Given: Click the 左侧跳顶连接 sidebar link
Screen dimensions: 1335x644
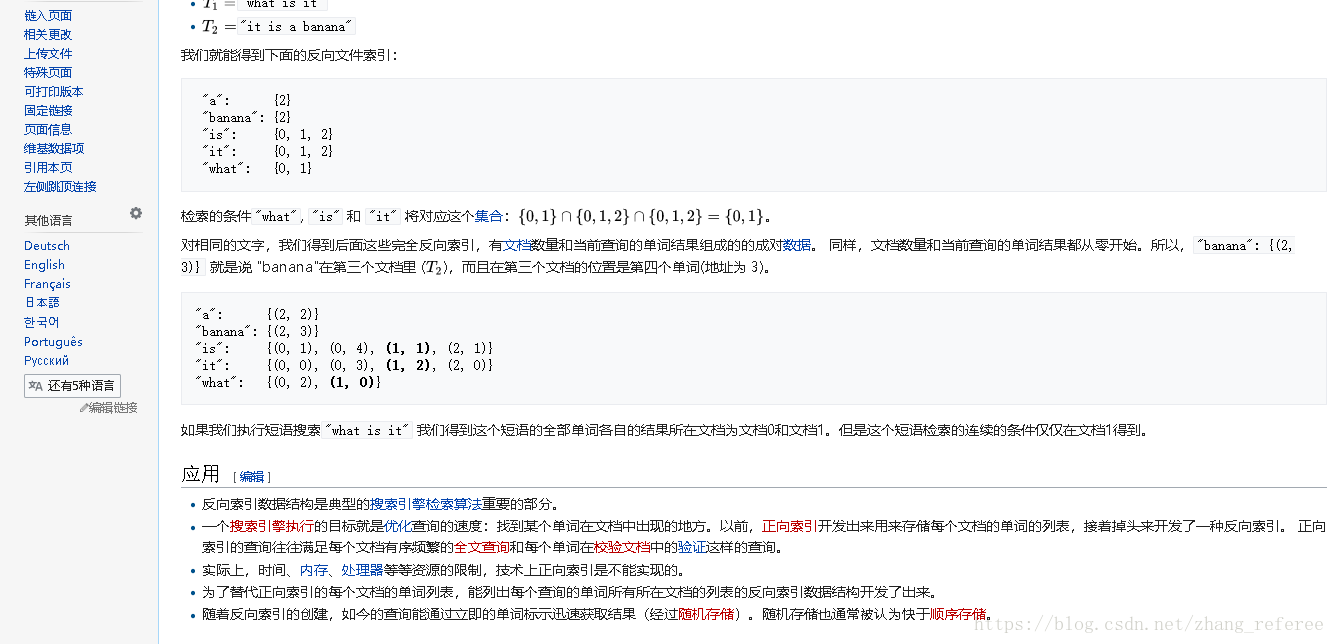Looking at the screenshot, I should coord(60,187).
